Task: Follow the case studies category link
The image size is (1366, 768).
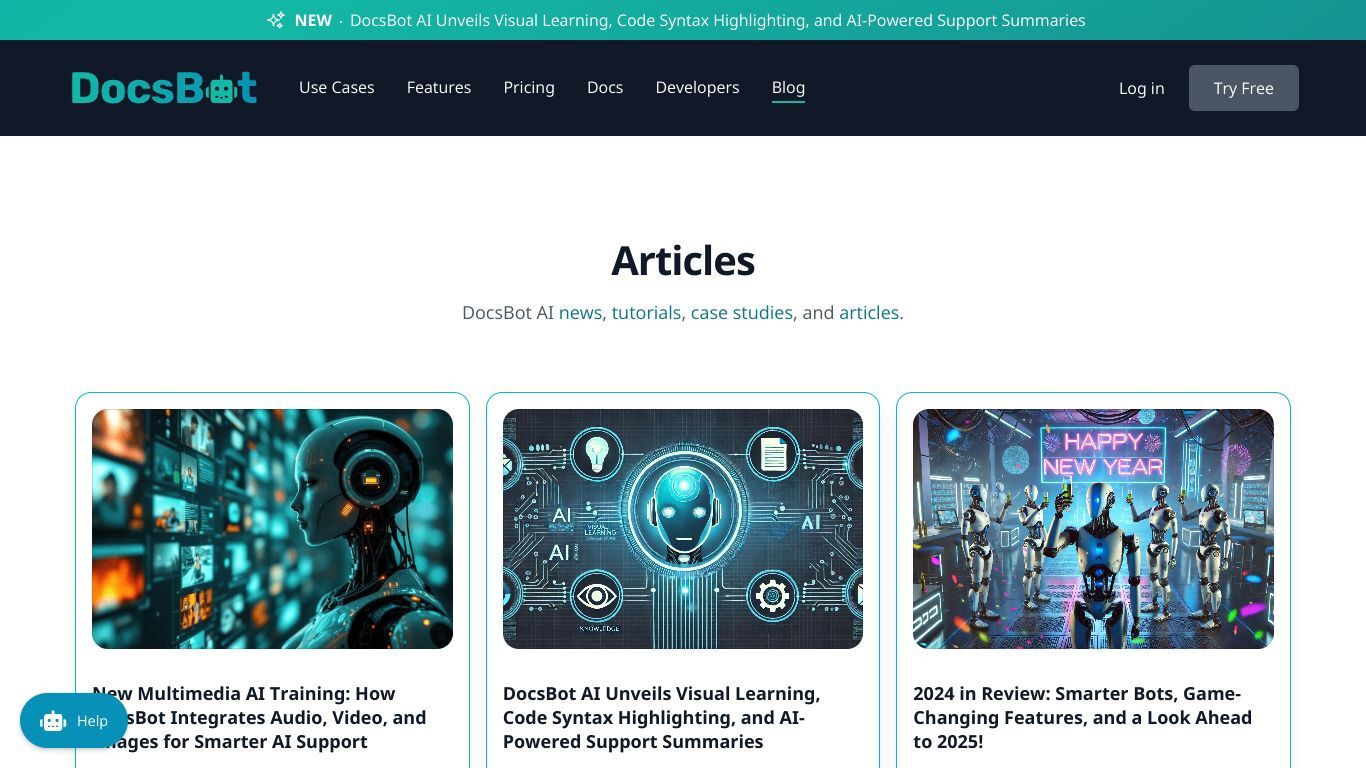Action: (x=742, y=313)
